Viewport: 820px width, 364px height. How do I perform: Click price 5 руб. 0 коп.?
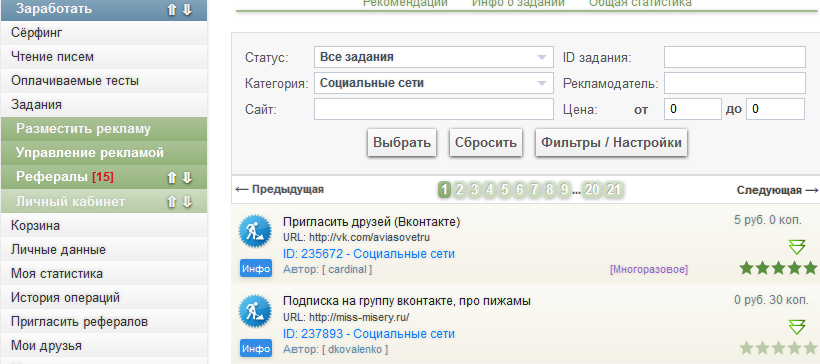[x=768, y=220]
